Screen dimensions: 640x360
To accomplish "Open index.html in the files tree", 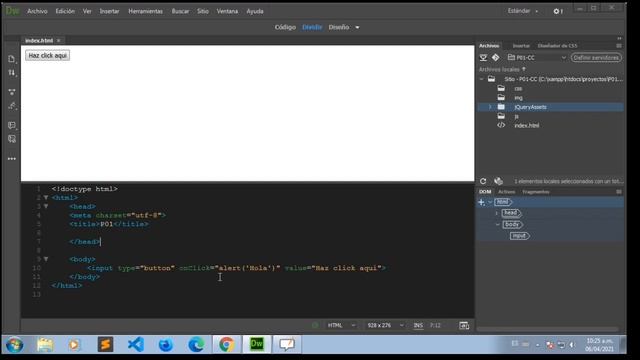I will (x=527, y=126).
